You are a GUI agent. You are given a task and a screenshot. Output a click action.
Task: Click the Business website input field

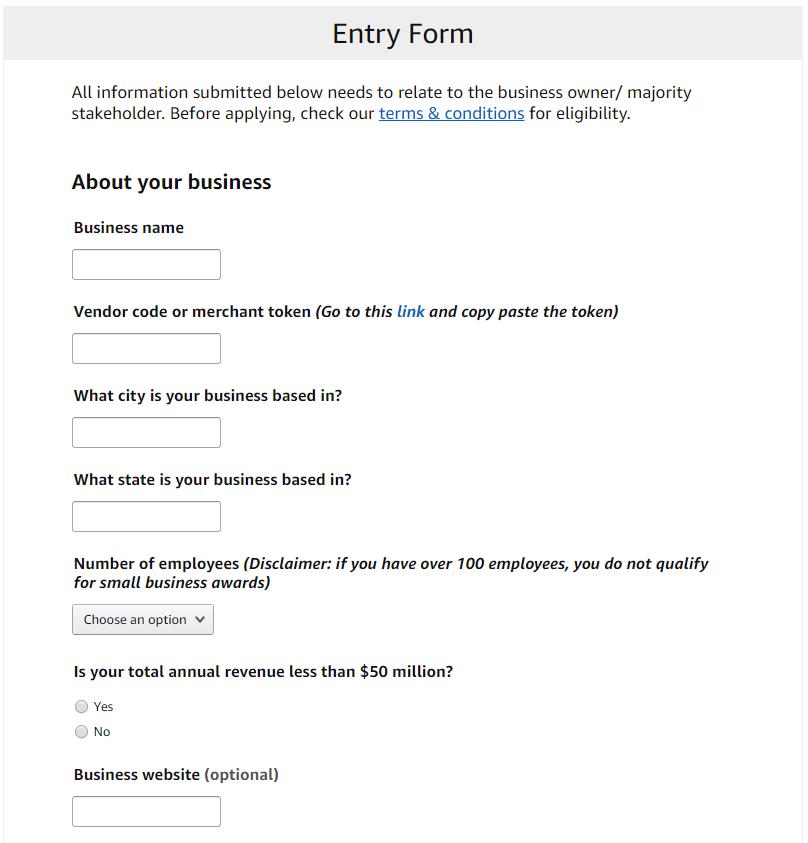[x=146, y=812]
